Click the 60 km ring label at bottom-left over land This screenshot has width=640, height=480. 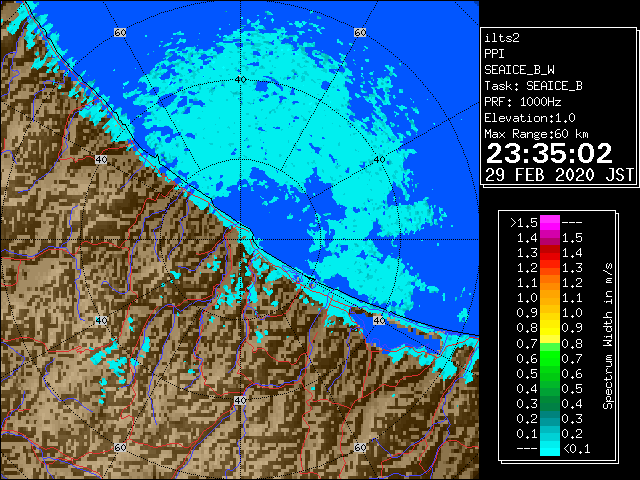[x=120, y=447]
